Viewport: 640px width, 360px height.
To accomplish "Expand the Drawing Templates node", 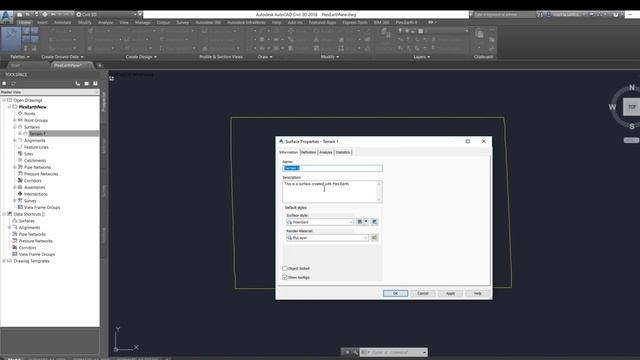I will [4, 261].
